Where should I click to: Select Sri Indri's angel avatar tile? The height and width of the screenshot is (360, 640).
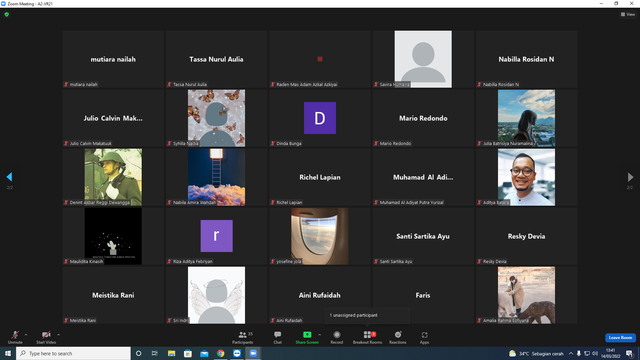216,295
